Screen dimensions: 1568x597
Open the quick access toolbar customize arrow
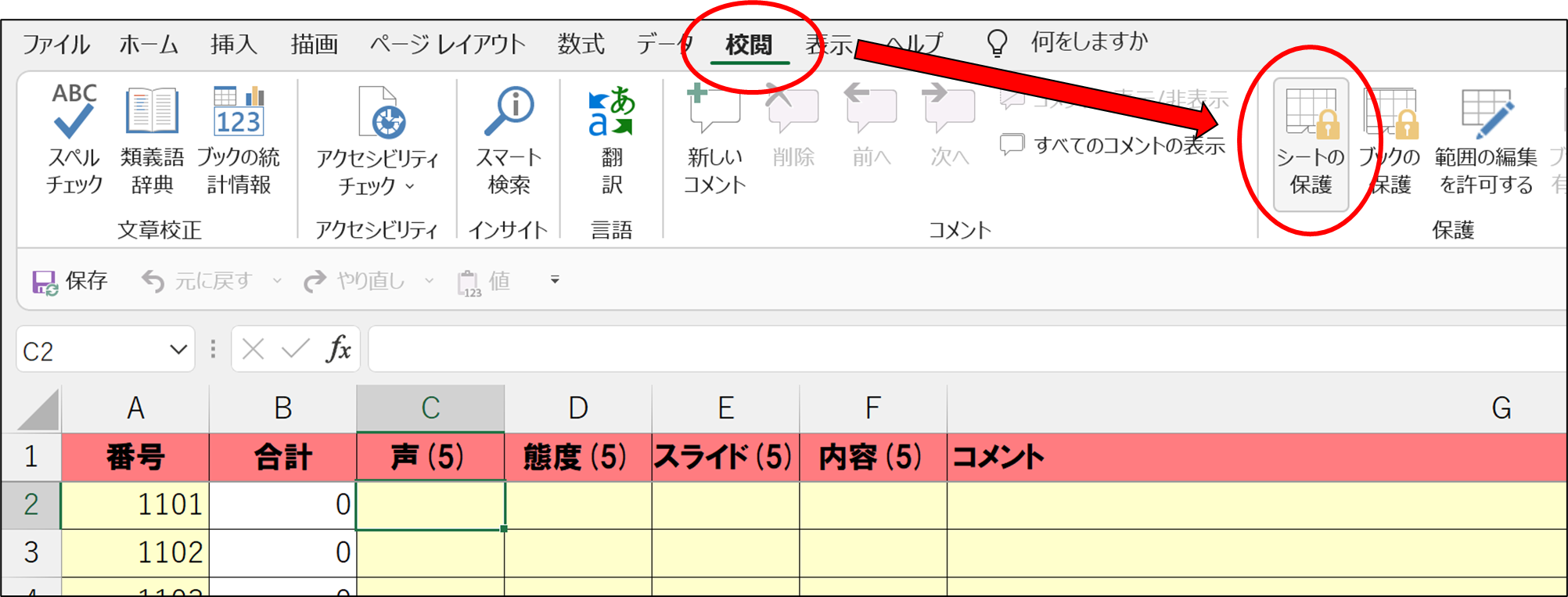click(x=555, y=279)
